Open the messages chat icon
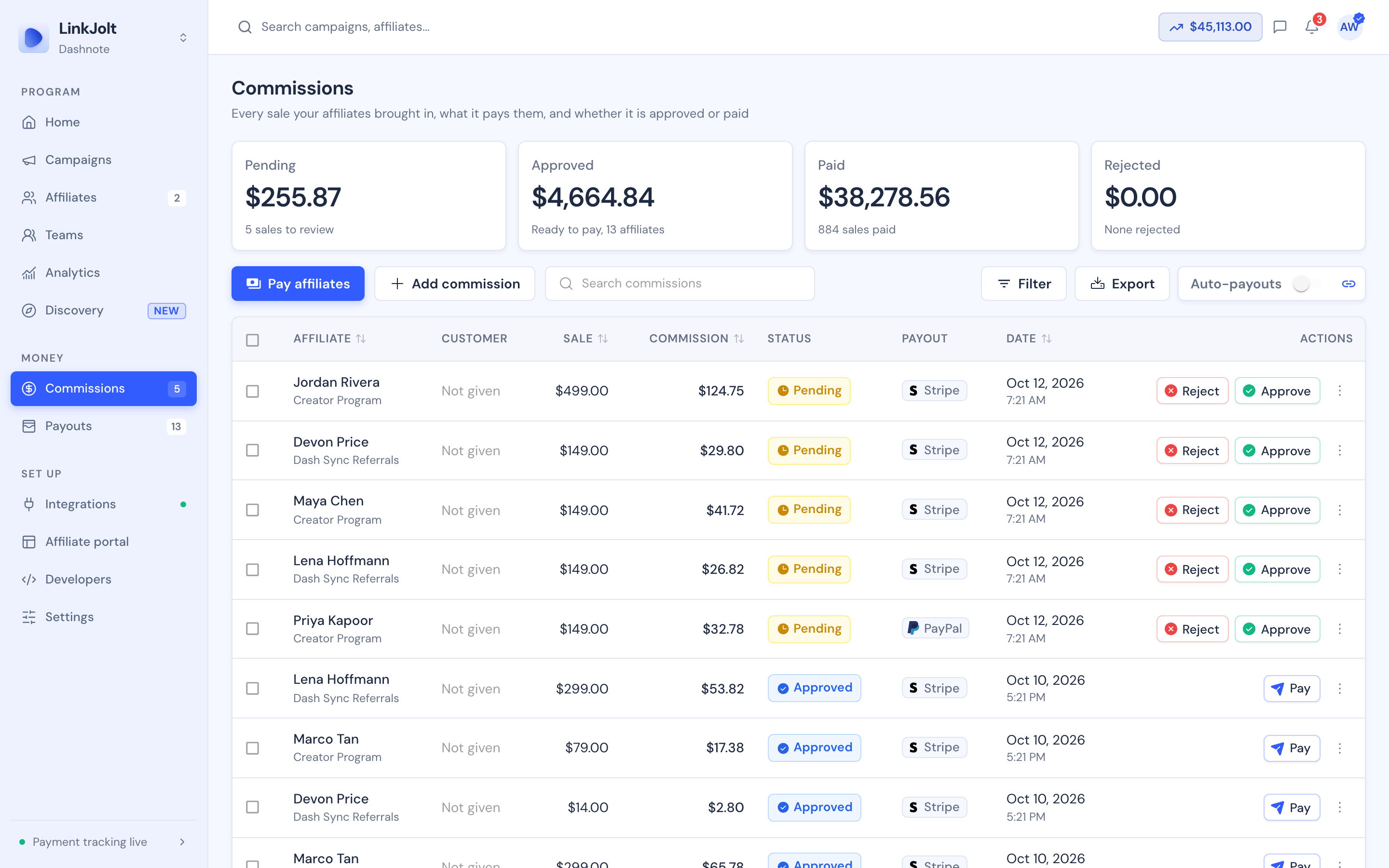 coord(1280,27)
